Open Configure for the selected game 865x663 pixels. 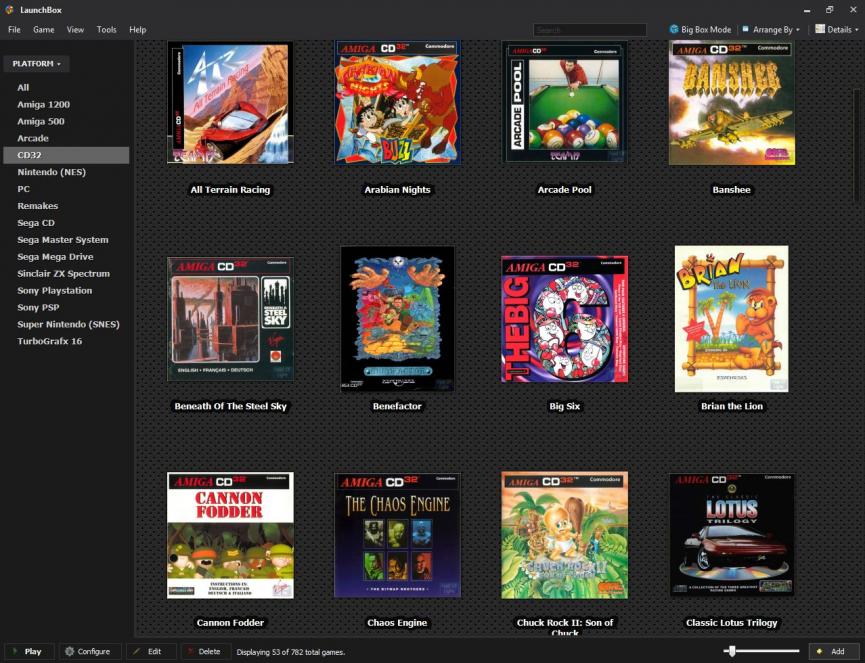click(x=88, y=651)
